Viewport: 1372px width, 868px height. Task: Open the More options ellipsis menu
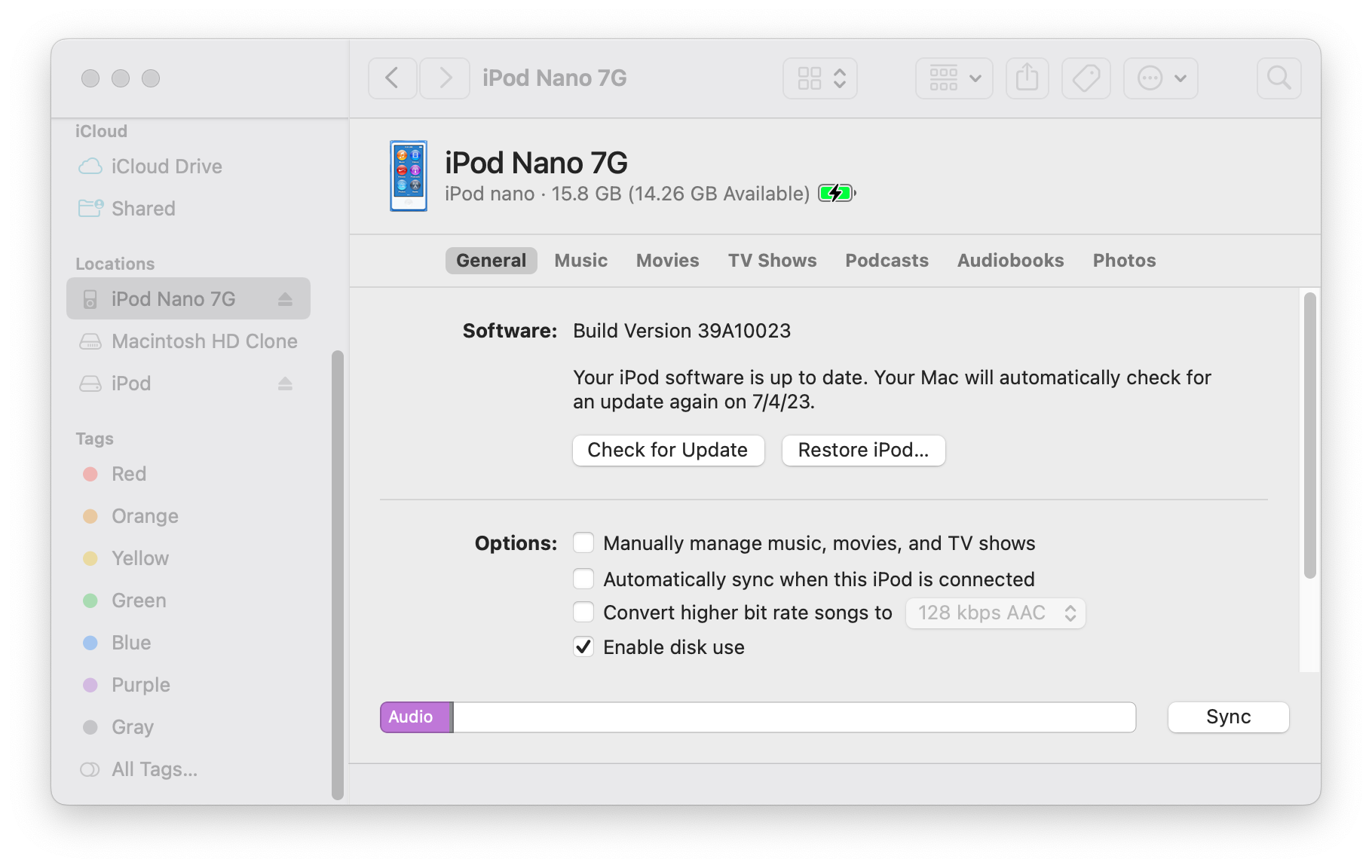(x=1160, y=78)
